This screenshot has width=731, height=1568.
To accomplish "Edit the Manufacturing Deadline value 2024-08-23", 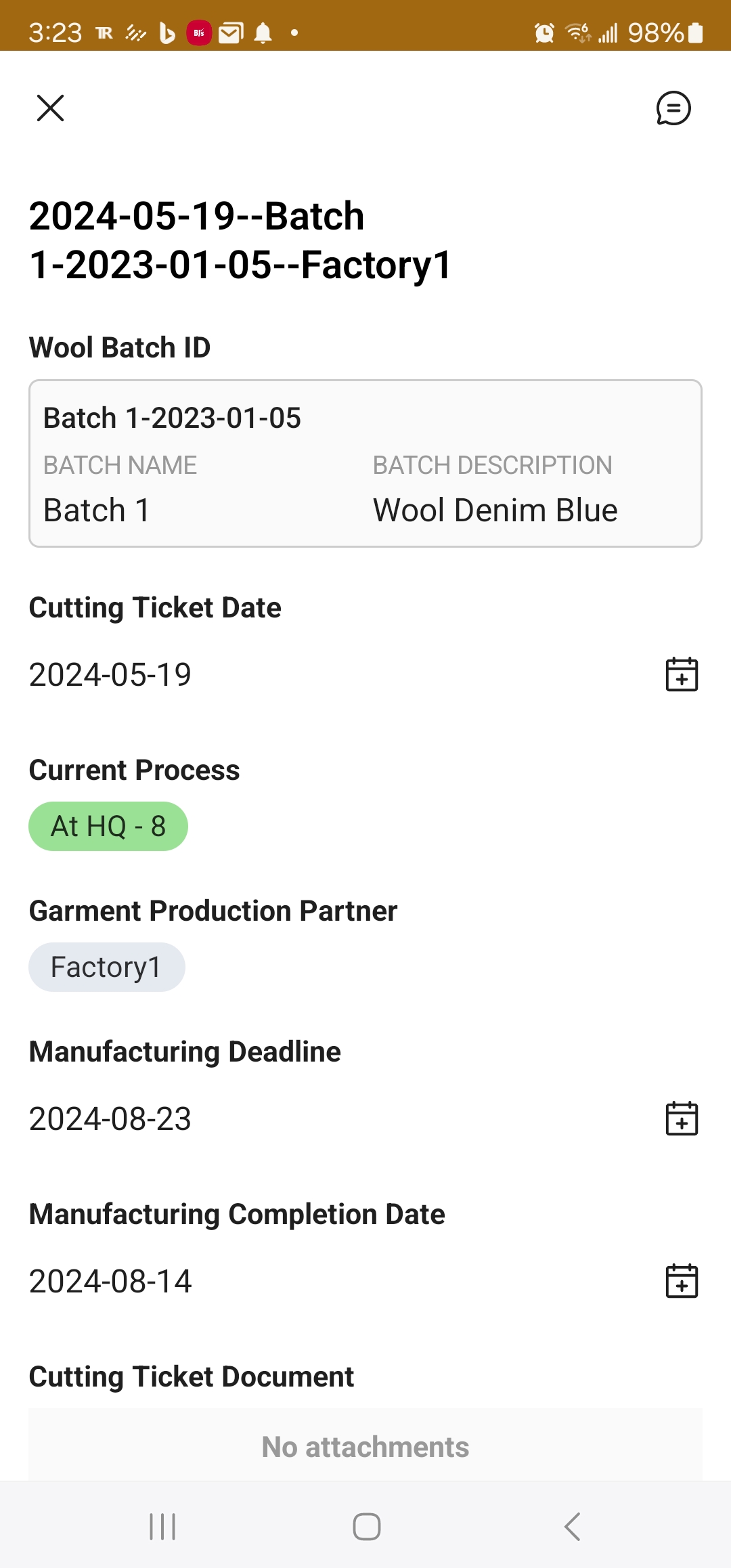I will click(110, 1118).
